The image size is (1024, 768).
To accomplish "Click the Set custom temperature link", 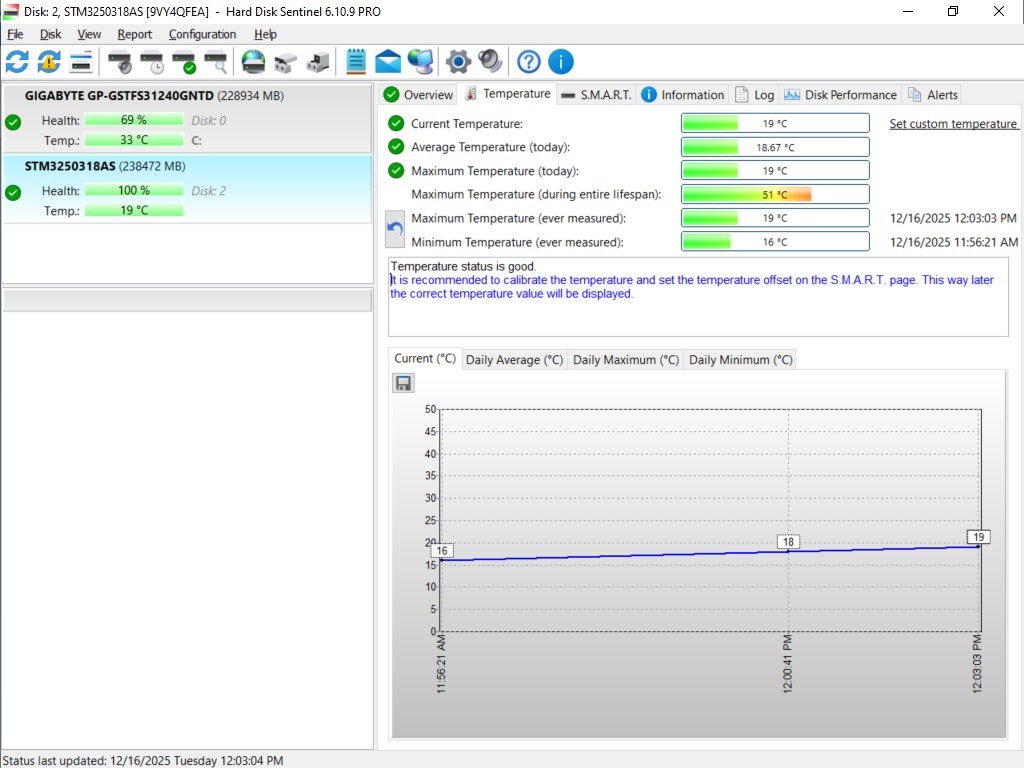I will point(953,124).
